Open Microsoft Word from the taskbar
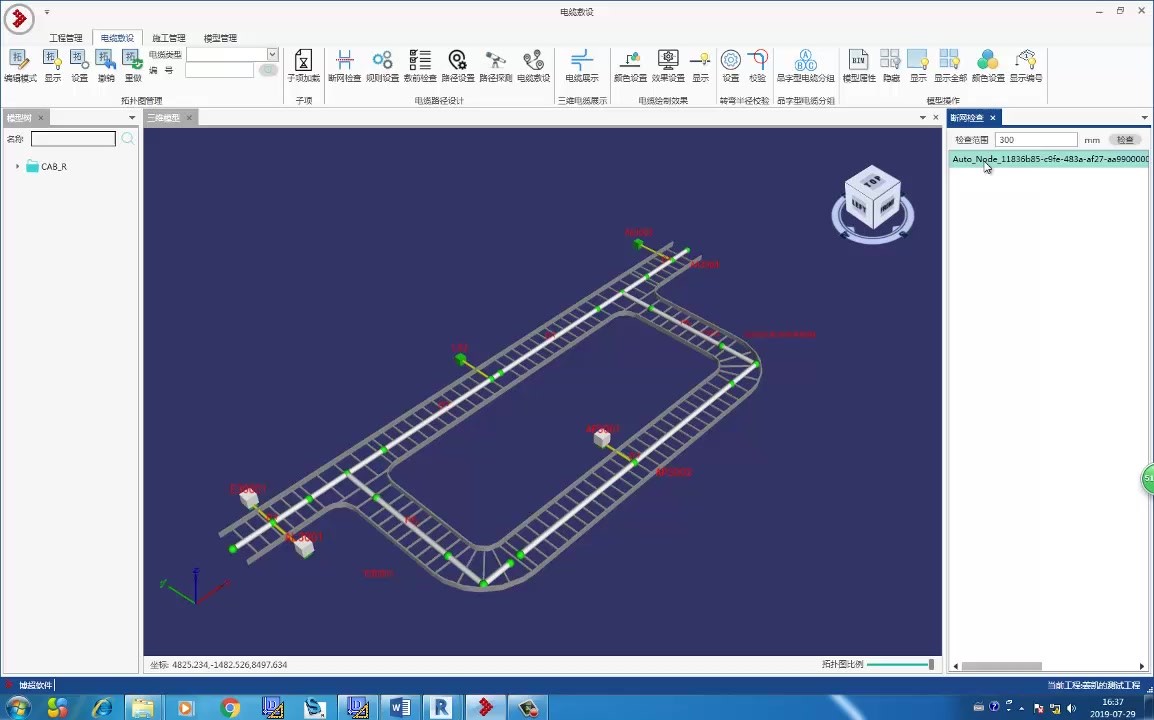The image size is (1154, 720). click(400, 707)
